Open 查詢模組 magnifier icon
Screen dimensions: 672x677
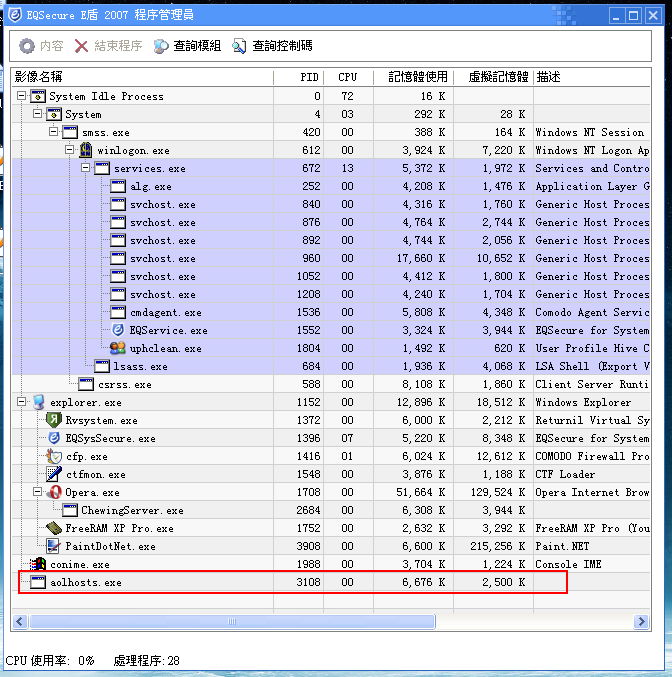click(x=161, y=46)
